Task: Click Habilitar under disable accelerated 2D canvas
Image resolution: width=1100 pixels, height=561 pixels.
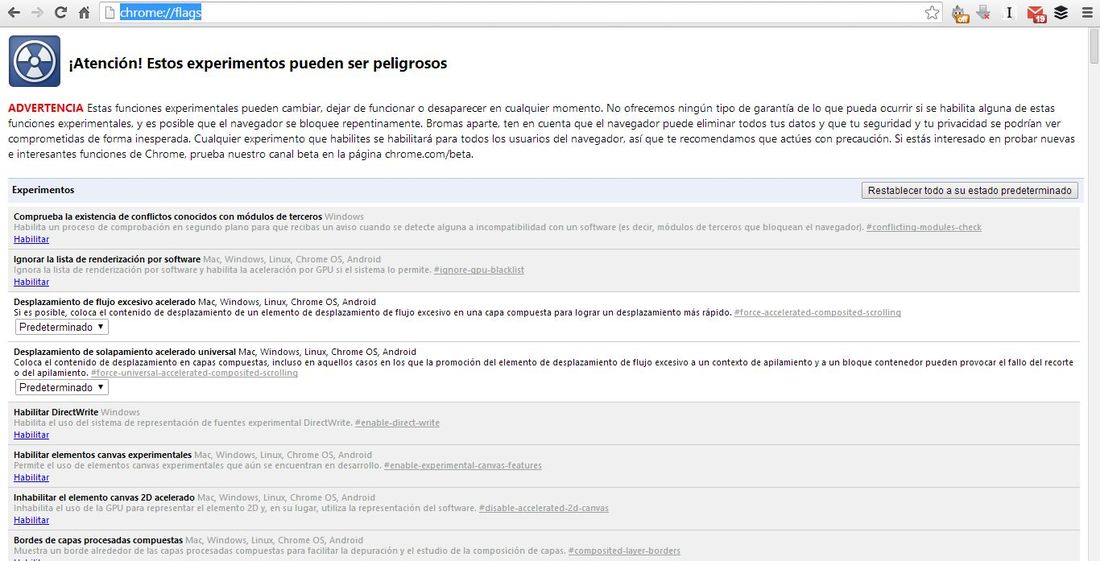Action: pos(32,520)
